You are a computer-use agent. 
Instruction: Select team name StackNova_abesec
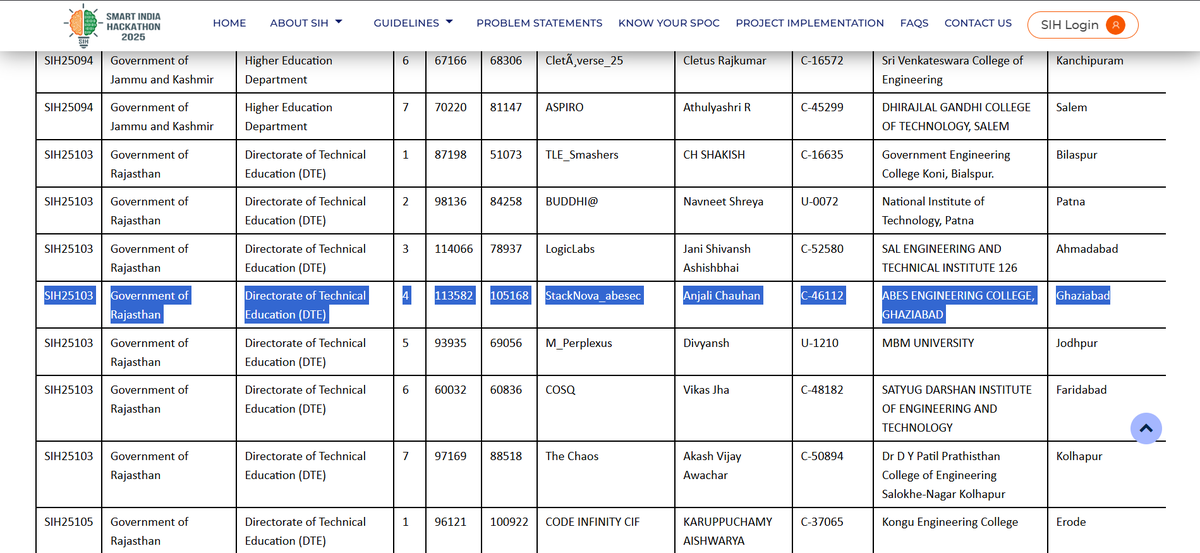pyautogui.click(x=594, y=296)
